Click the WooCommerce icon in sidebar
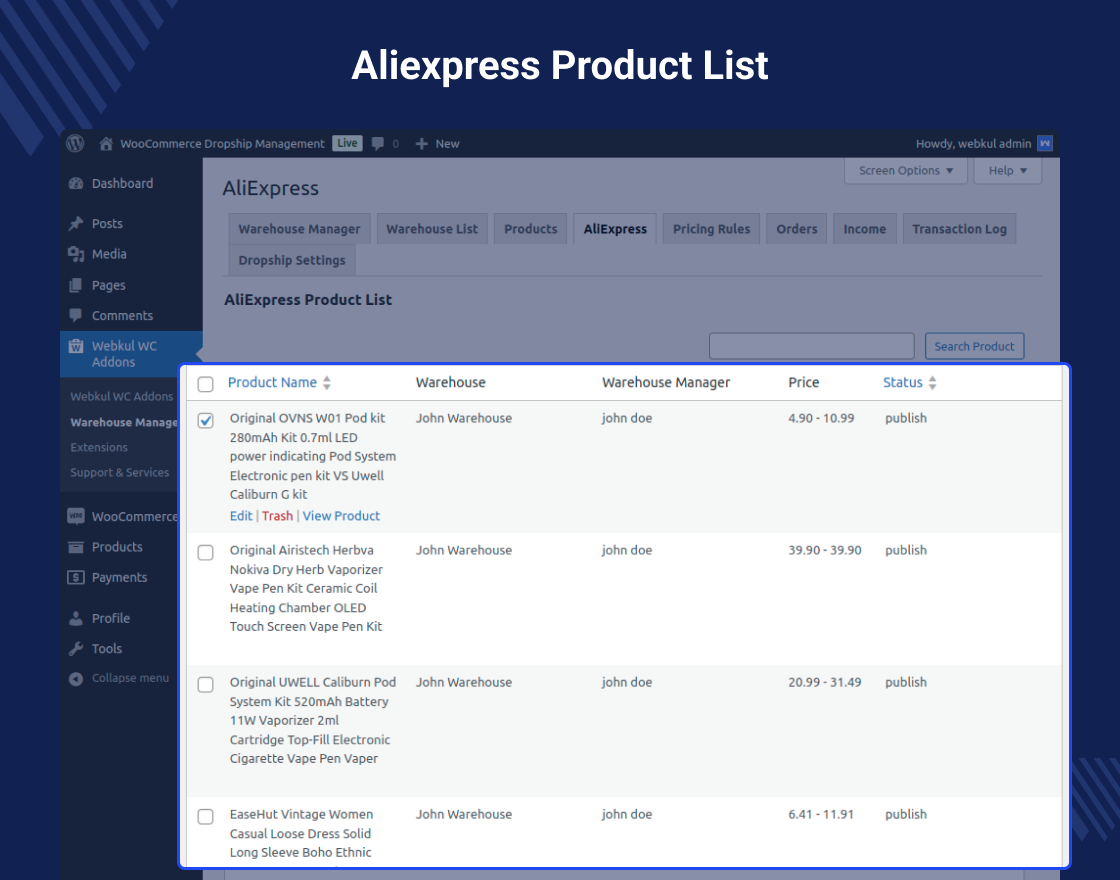The height and width of the screenshot is (880, 1120). tap(76, 516)
